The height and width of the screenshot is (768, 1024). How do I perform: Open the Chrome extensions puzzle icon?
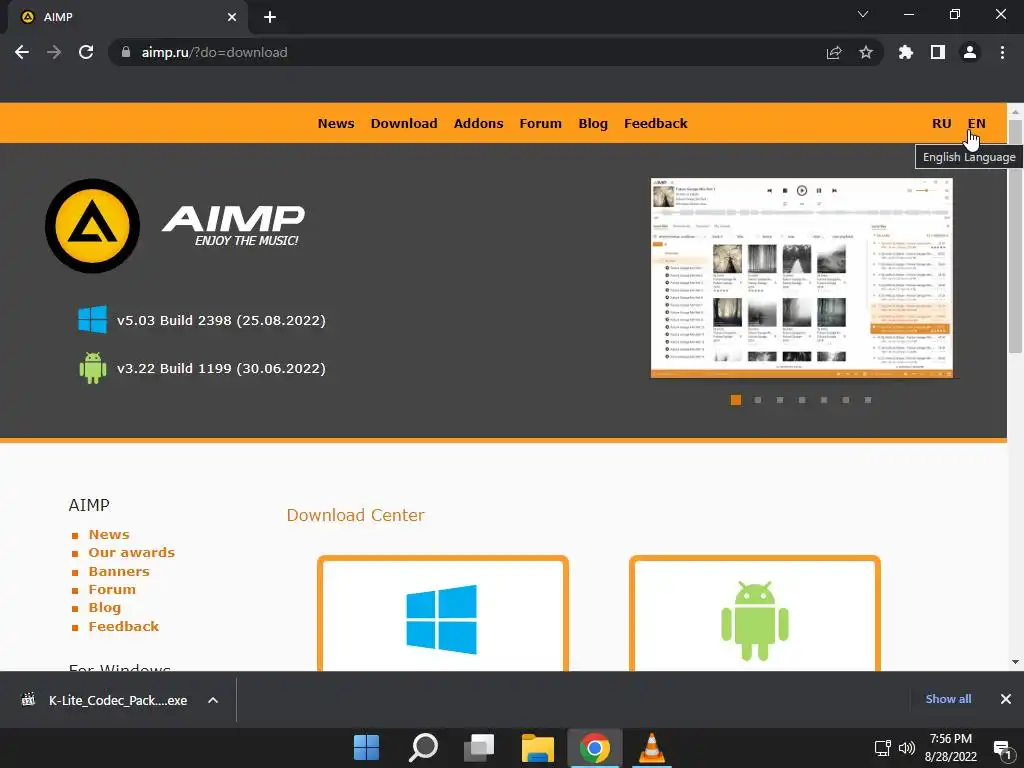905,52
